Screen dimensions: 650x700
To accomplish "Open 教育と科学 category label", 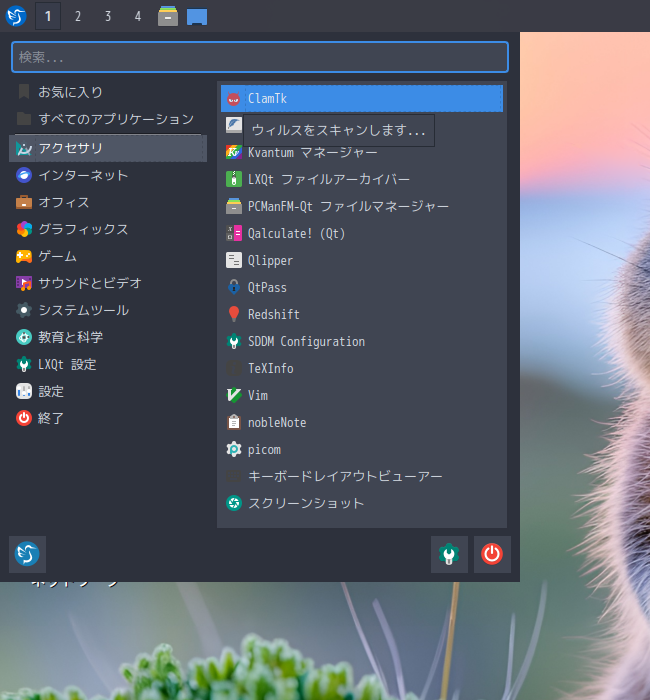I will pyautogui.click(x=71, y=337).
